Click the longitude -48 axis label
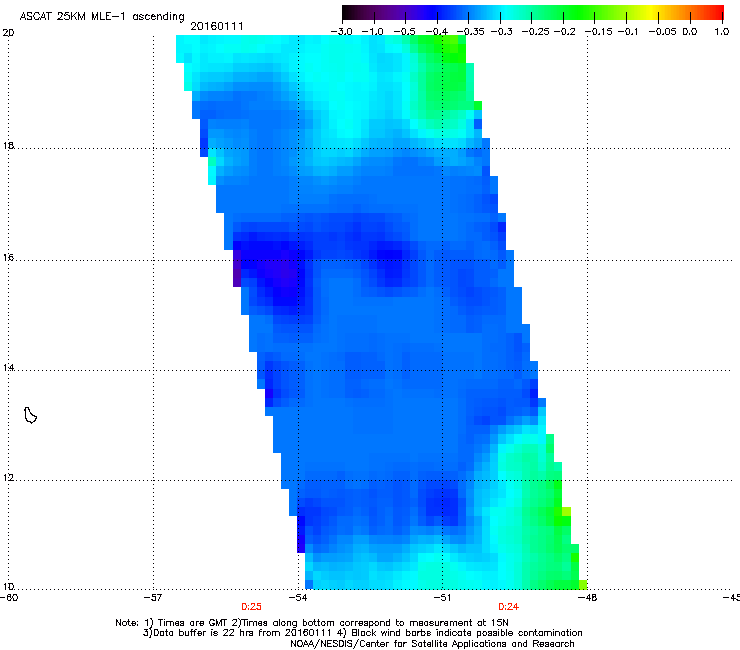The image size is (740, 650). (x=588, y=598)
